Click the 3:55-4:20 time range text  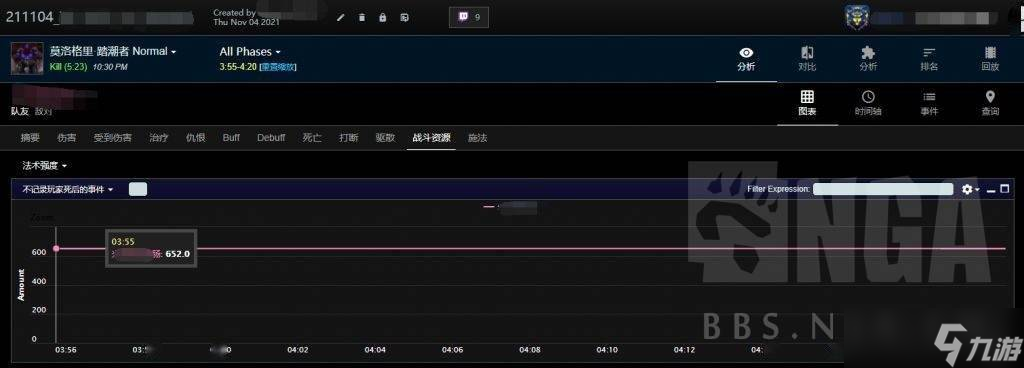pyautogui.click(x=238, y=67)
